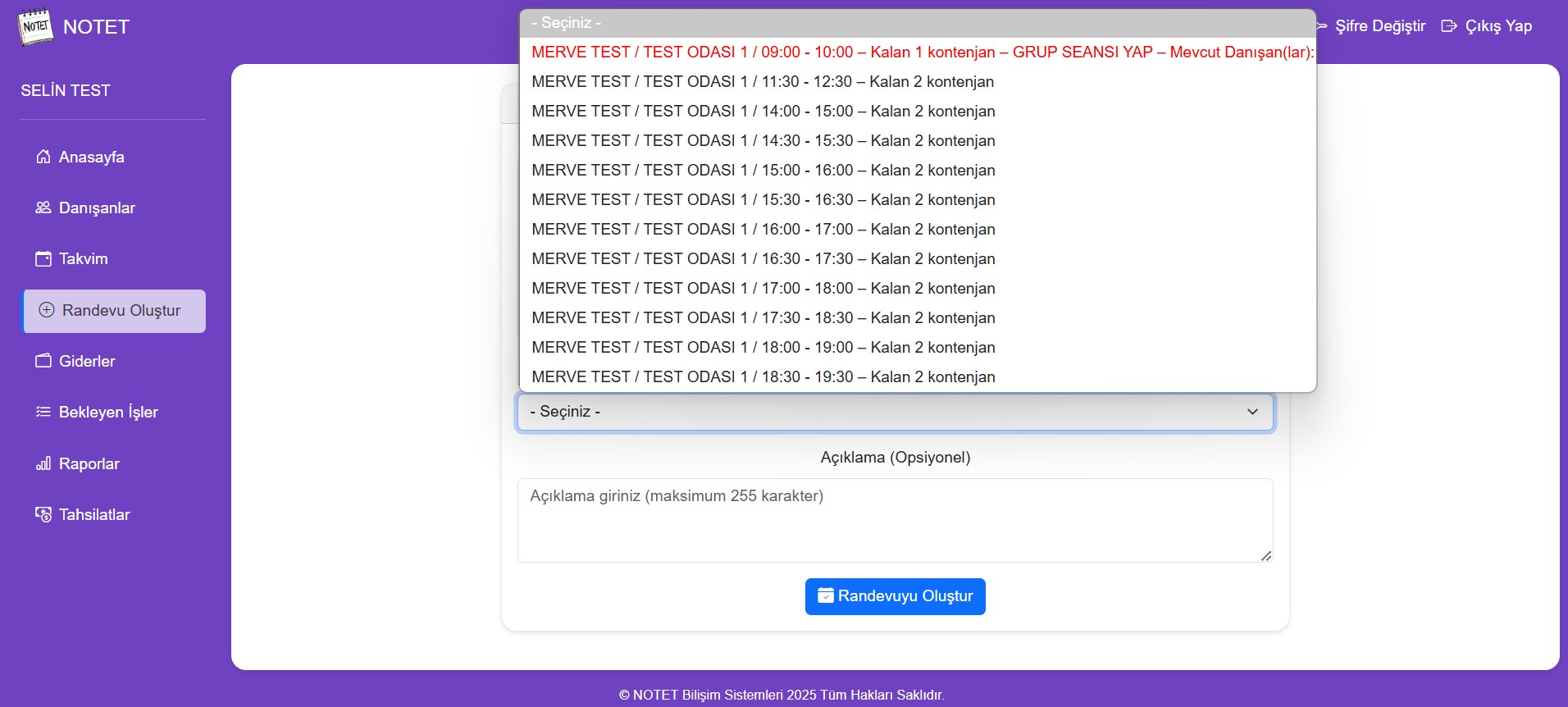
Task: Choose the '- Seçiniz -' placeholder option in list
Action: click(x=918, y=23)
